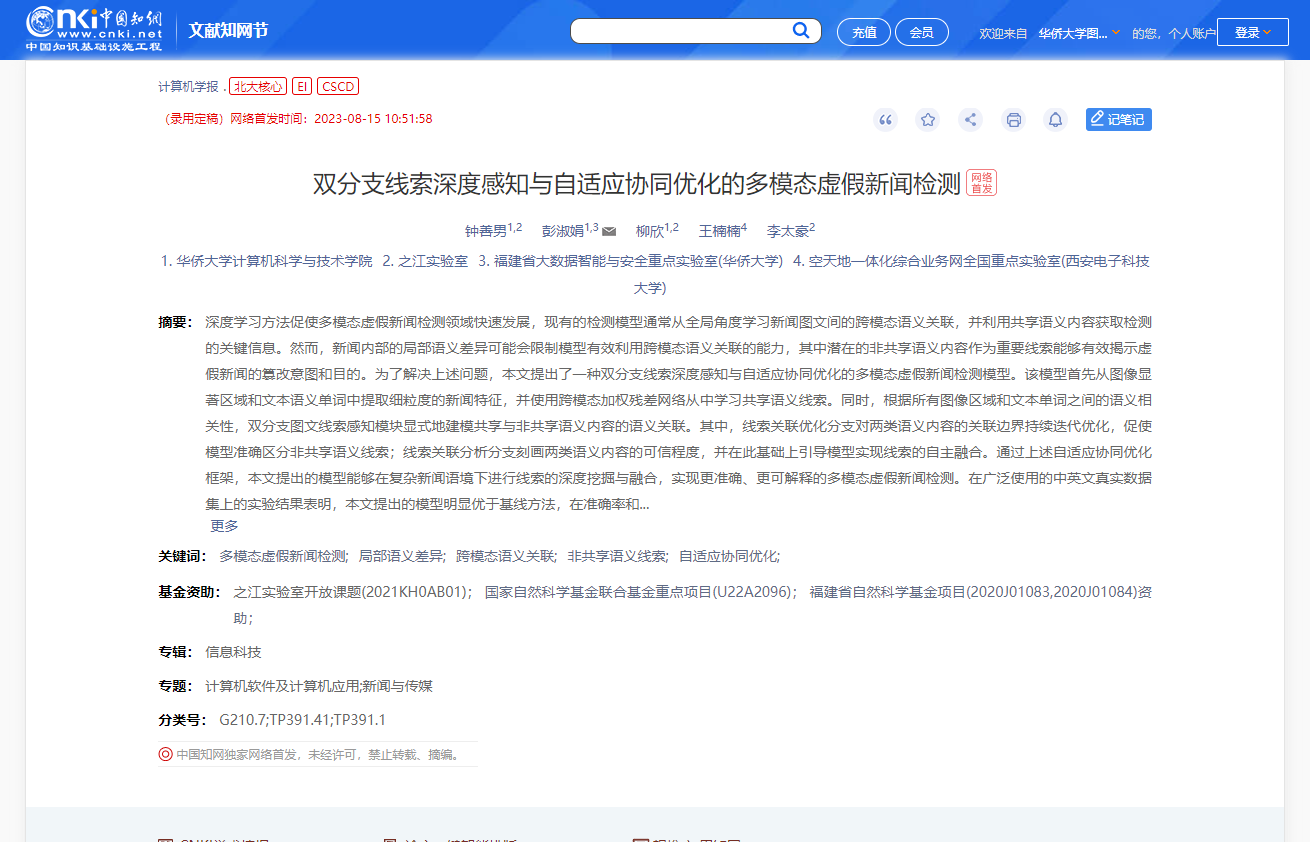This screenshot has width=1310, height=842.
Task: Focus the header search input field
Action: tap(681, 31)
